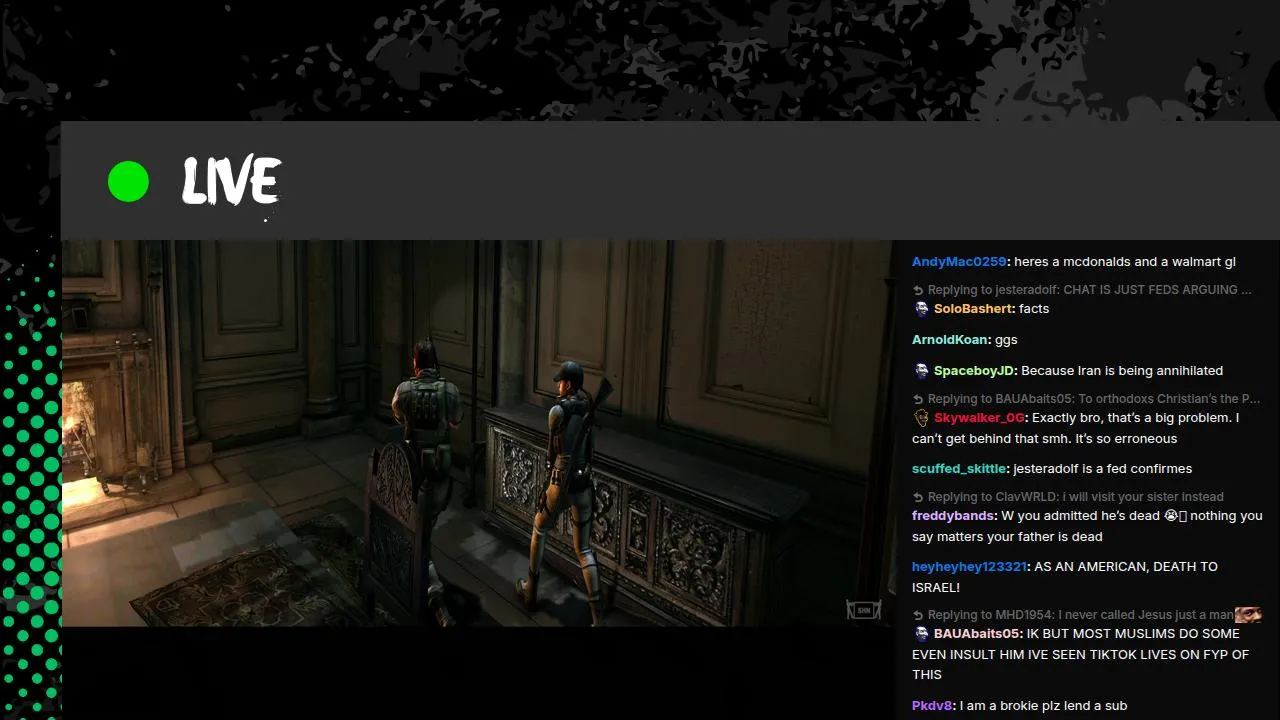This screenshot has width=1280, height=720.
Task: Click the green live indicator dot
Action: pos(128,181)
